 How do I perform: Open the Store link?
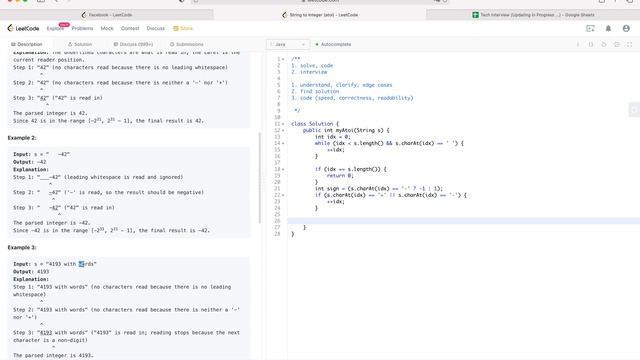point(183,28)
